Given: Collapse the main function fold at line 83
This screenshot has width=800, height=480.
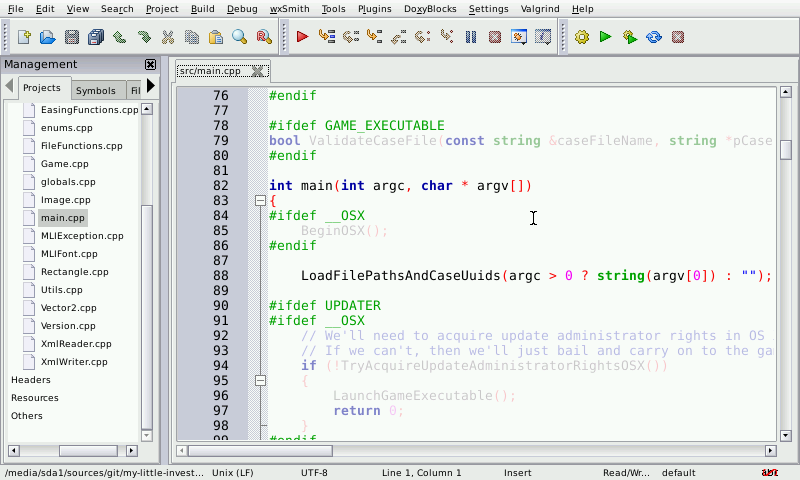Looking at the screenshot, I should [260, 200].
